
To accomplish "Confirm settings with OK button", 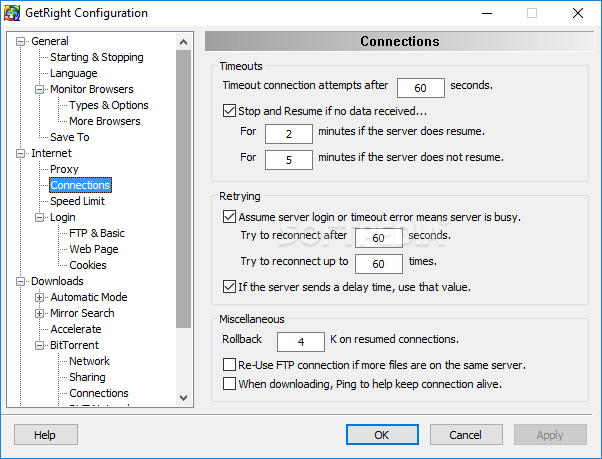I will pos(382,434).
